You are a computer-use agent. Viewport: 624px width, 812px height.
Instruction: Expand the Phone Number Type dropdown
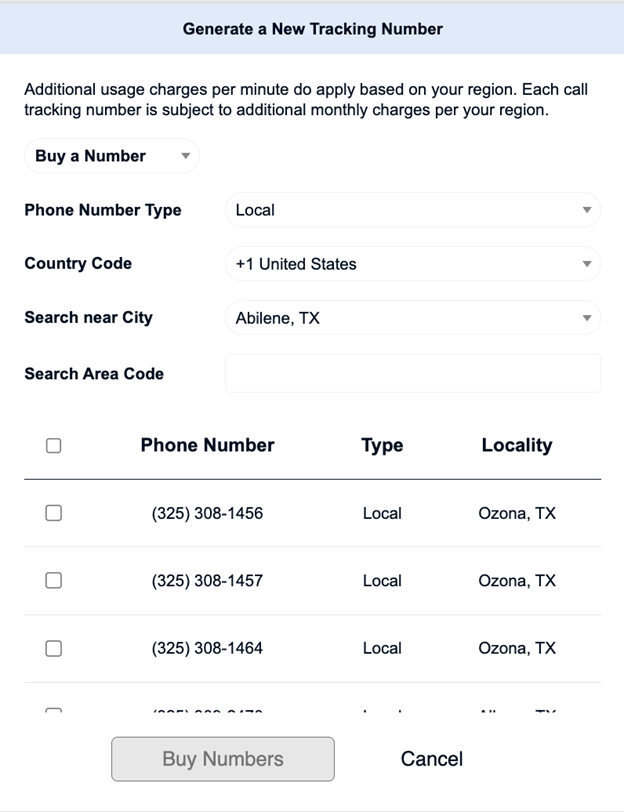(x=412, y=210)
